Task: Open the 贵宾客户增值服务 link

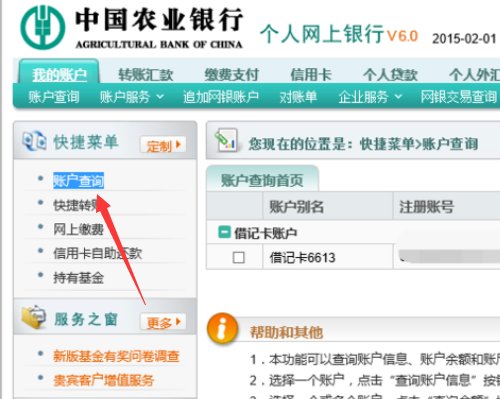Action: [x=104, y=380]
